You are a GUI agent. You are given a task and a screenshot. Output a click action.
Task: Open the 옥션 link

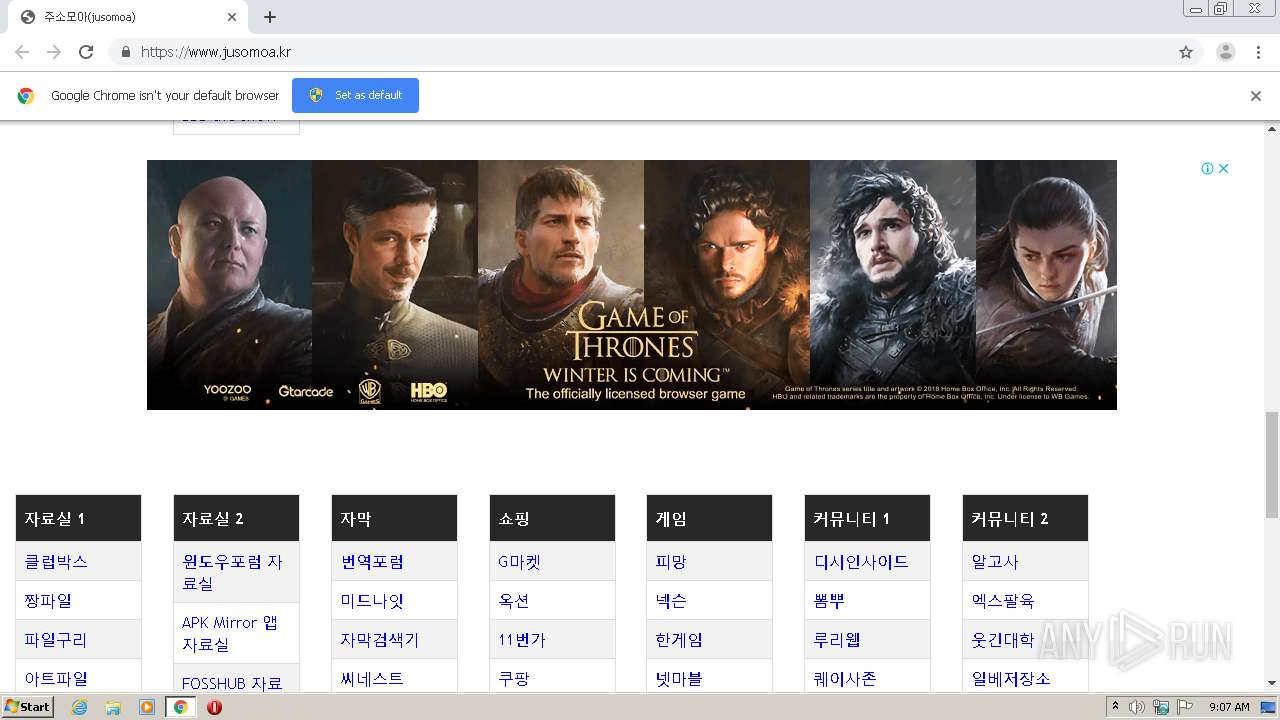pos(514,601)
